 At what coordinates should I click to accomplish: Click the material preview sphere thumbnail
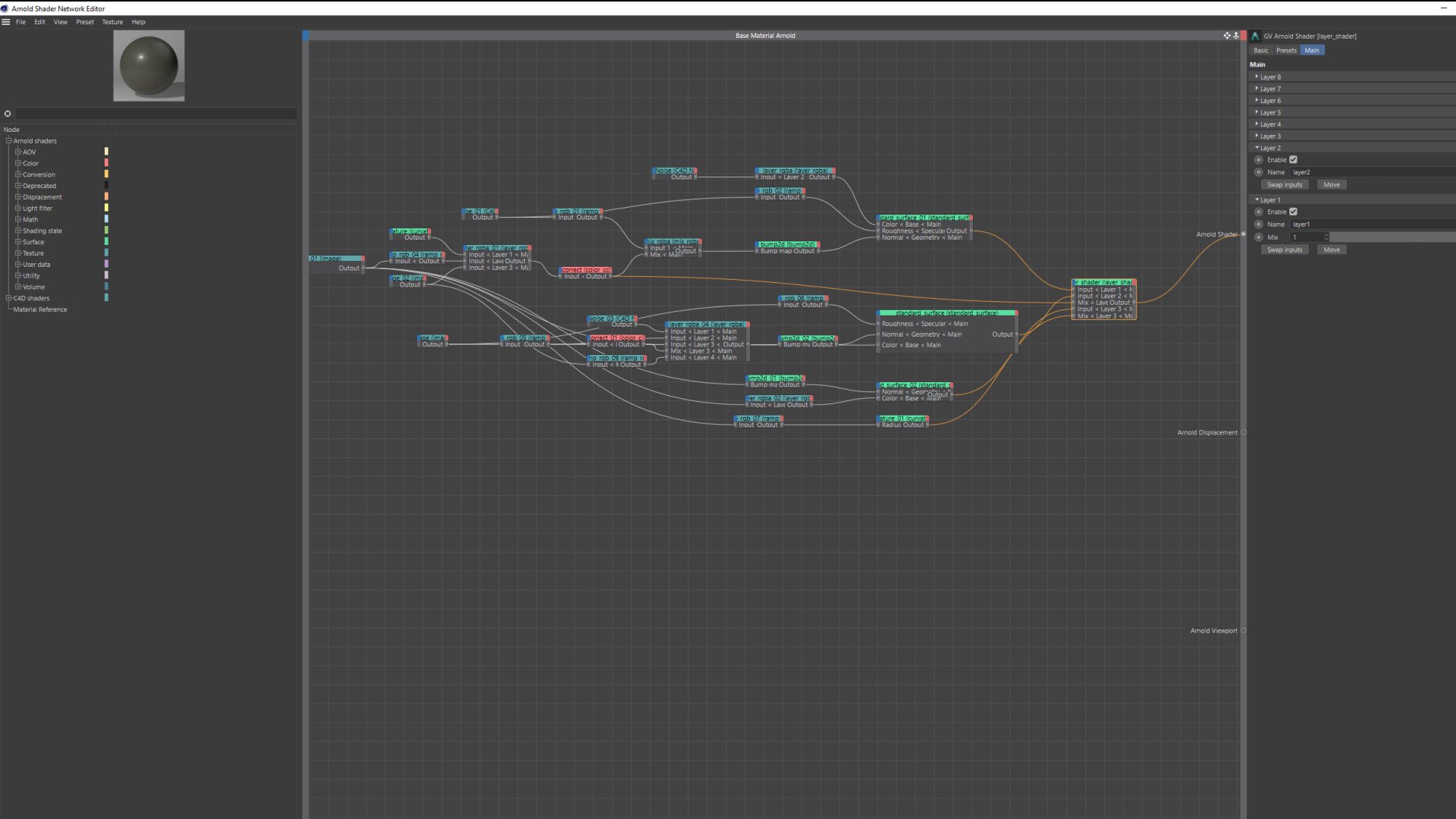tap(149, 66)
